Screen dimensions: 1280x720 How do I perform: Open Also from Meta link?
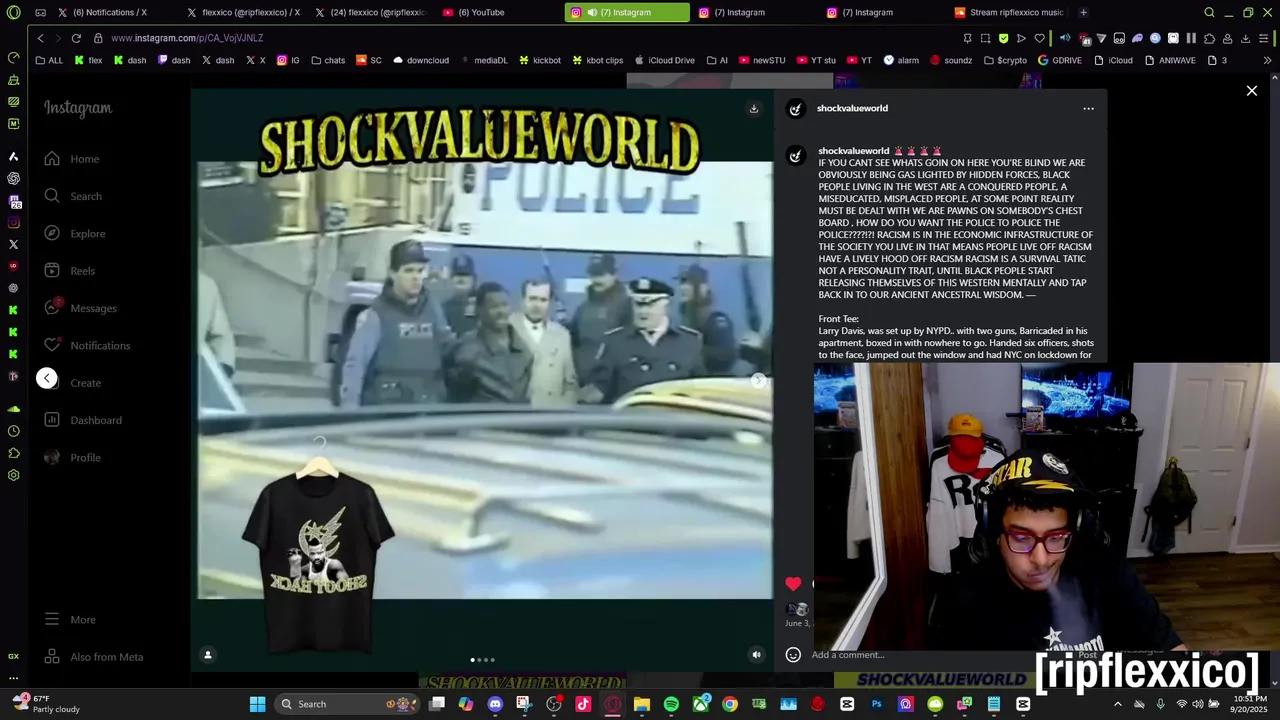[x=94, y=657]
